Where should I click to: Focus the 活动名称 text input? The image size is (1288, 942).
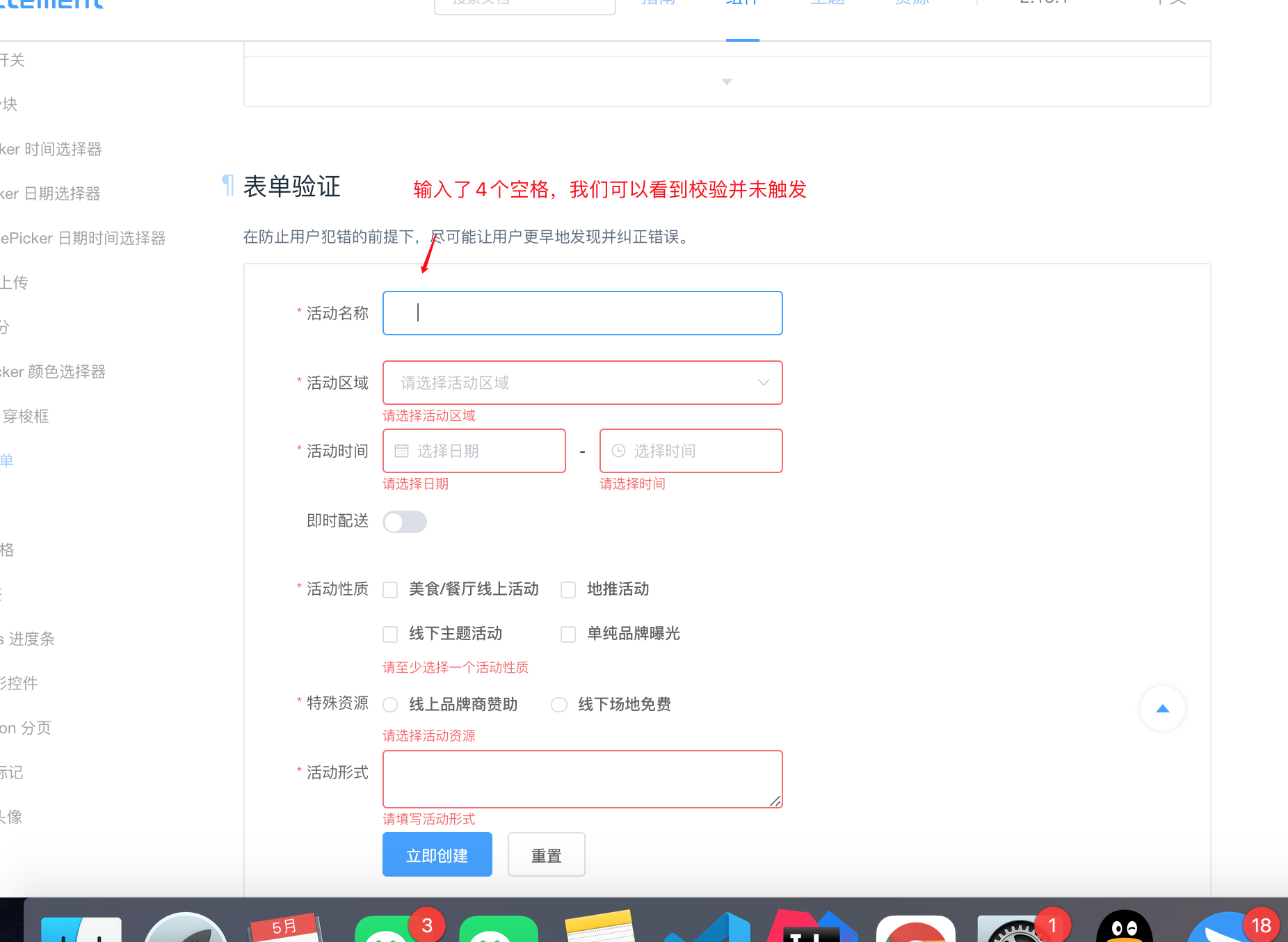coord(583,313)
